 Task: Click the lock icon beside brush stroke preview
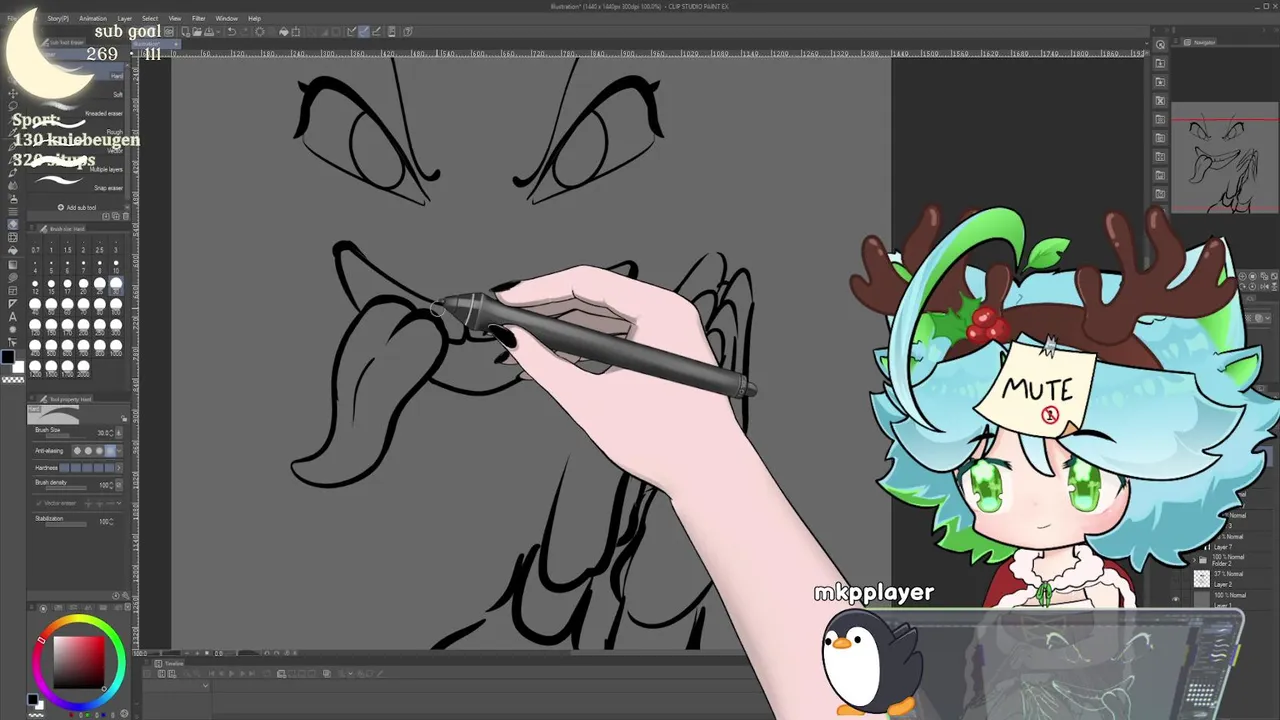[x=123, y=418]
